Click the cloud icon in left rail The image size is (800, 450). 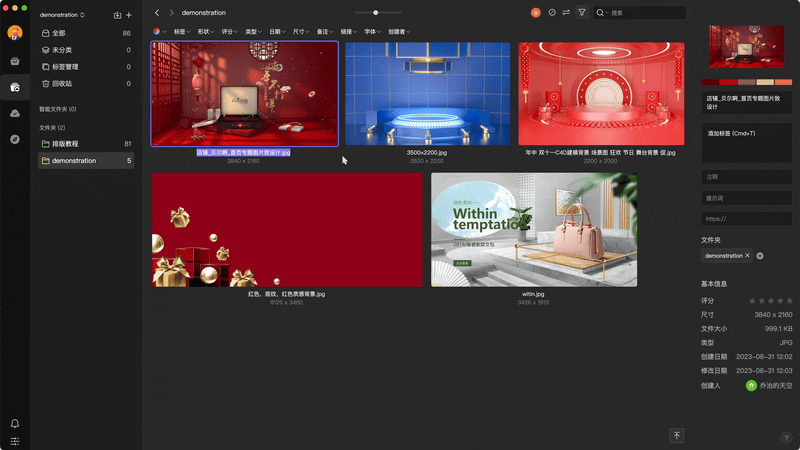click(x=15, y=113)
